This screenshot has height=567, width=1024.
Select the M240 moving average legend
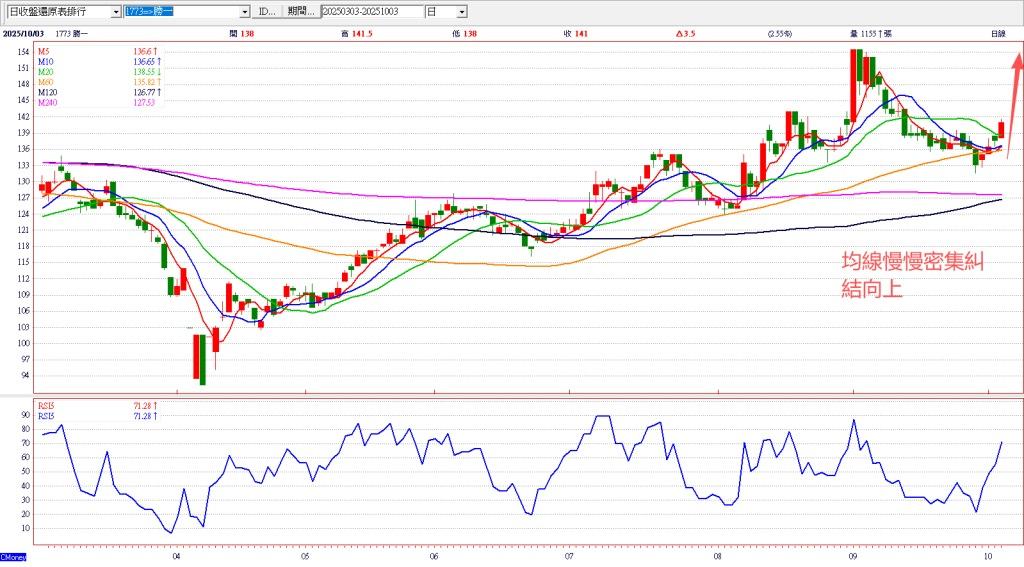(47, 103)
